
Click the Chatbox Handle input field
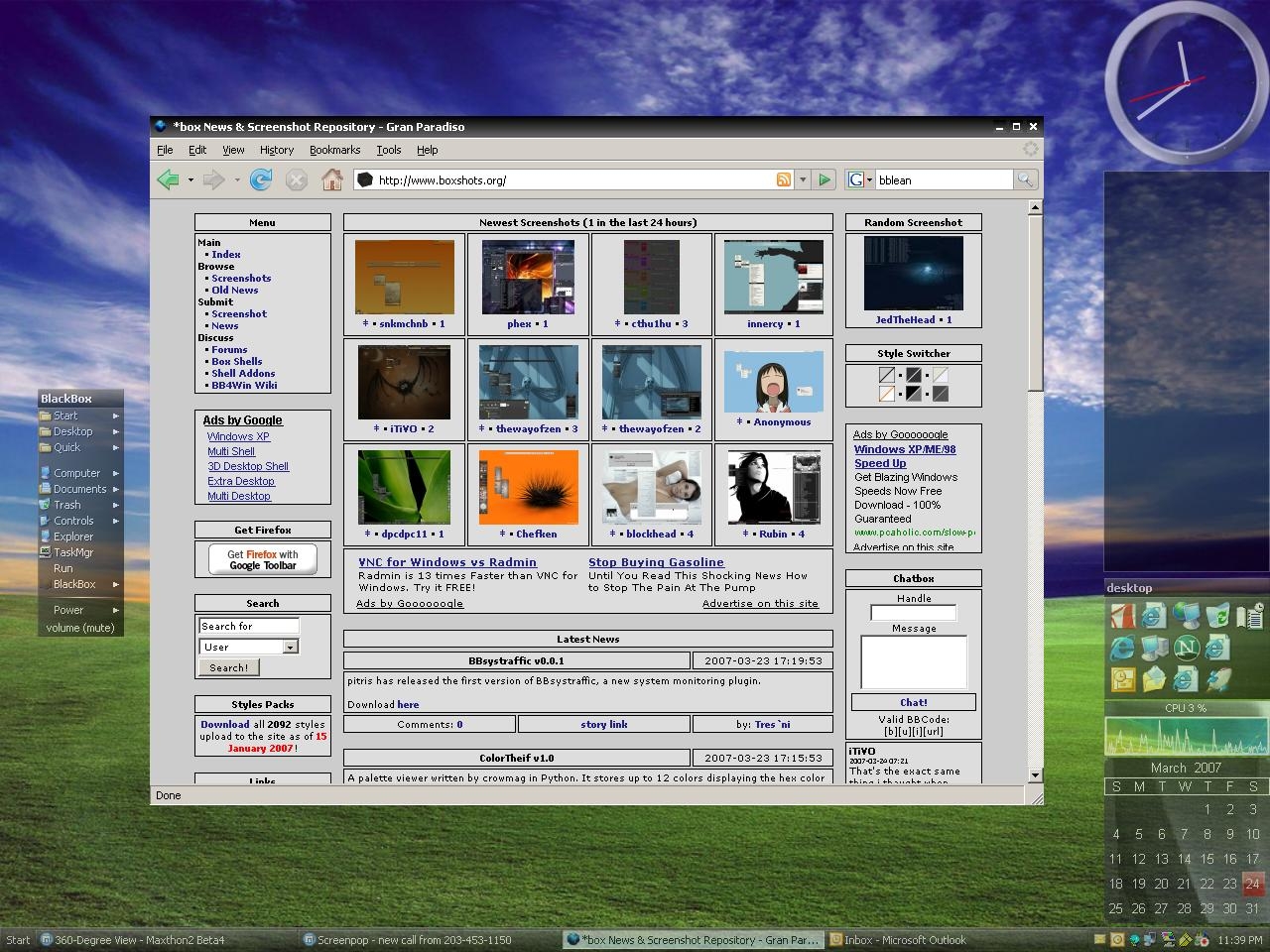pyautogui.click(x=913, y=612)
